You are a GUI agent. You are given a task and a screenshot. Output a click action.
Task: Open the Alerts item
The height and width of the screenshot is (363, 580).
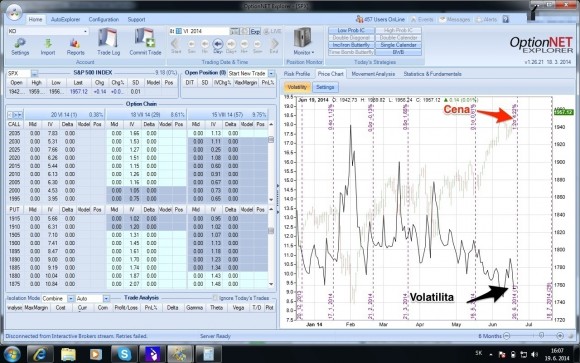(486, 19)
